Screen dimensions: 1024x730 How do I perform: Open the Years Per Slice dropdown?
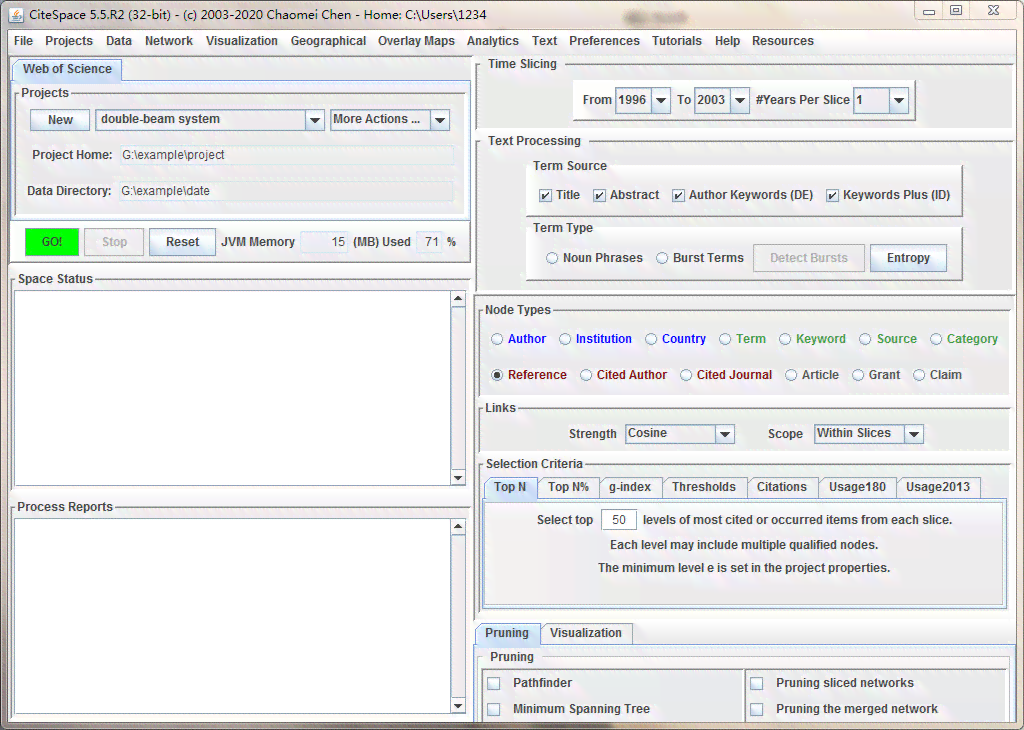click(x=899, y=101)
